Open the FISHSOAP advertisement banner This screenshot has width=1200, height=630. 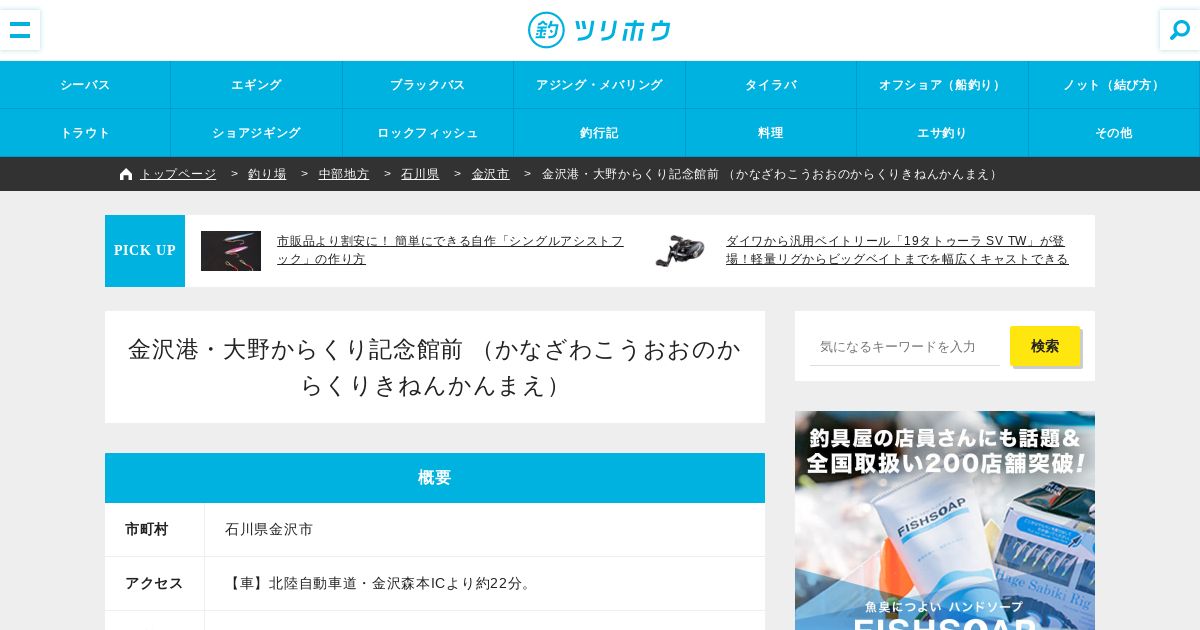click(945, 520)
